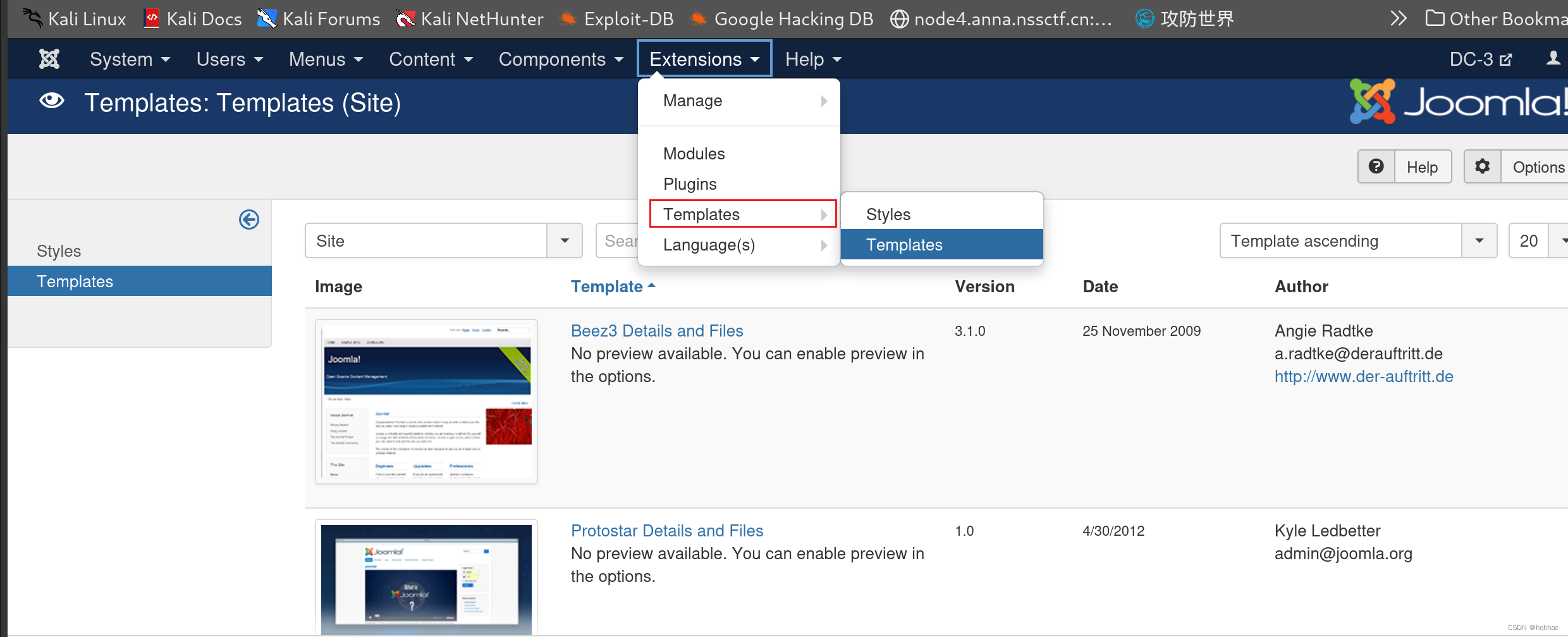
Task: Show more bookmarks with the chevron
Action: [x=1399, y=18]
